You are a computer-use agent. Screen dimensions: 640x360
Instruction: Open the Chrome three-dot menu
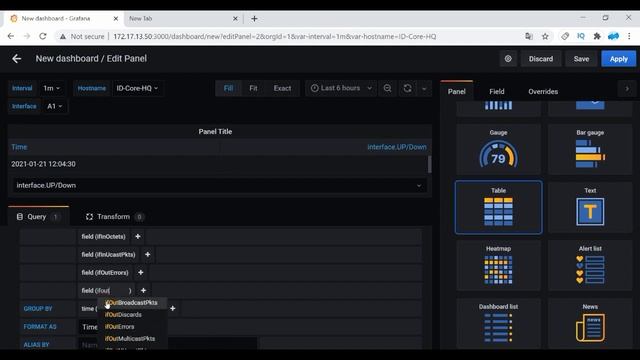(x=629, y=36)
